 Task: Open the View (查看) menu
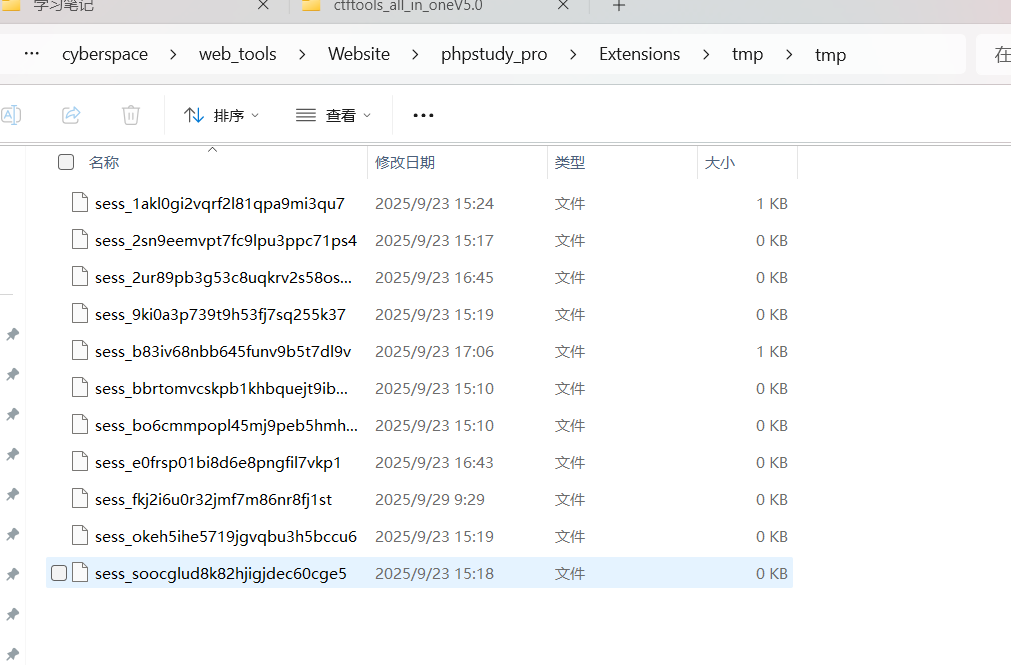[x=333, y=115]
